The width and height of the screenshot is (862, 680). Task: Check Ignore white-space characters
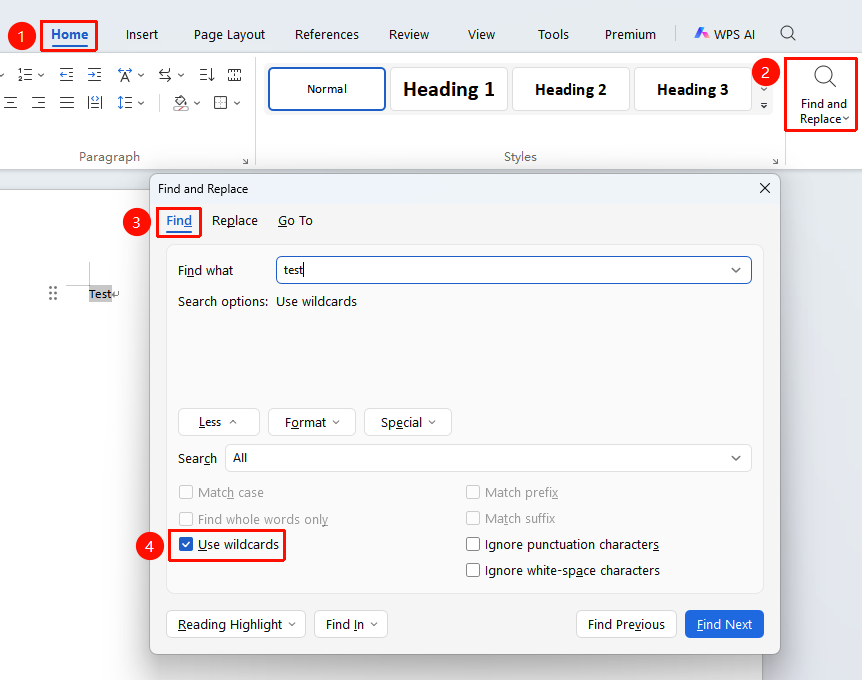[x=473, y=570]
